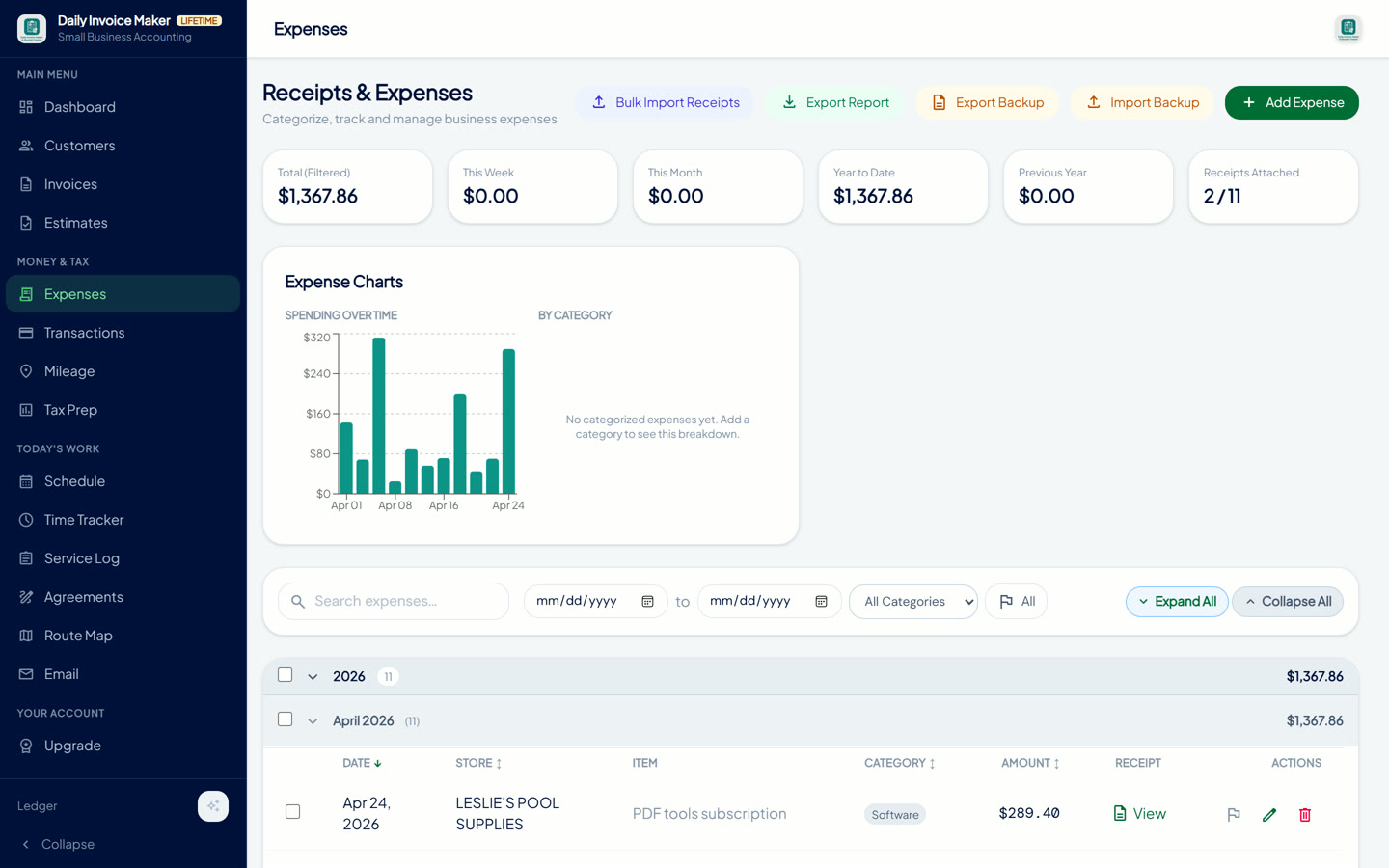Click the Export Report button
Viewport: 1389px width, 868px height.
[835, 102]
